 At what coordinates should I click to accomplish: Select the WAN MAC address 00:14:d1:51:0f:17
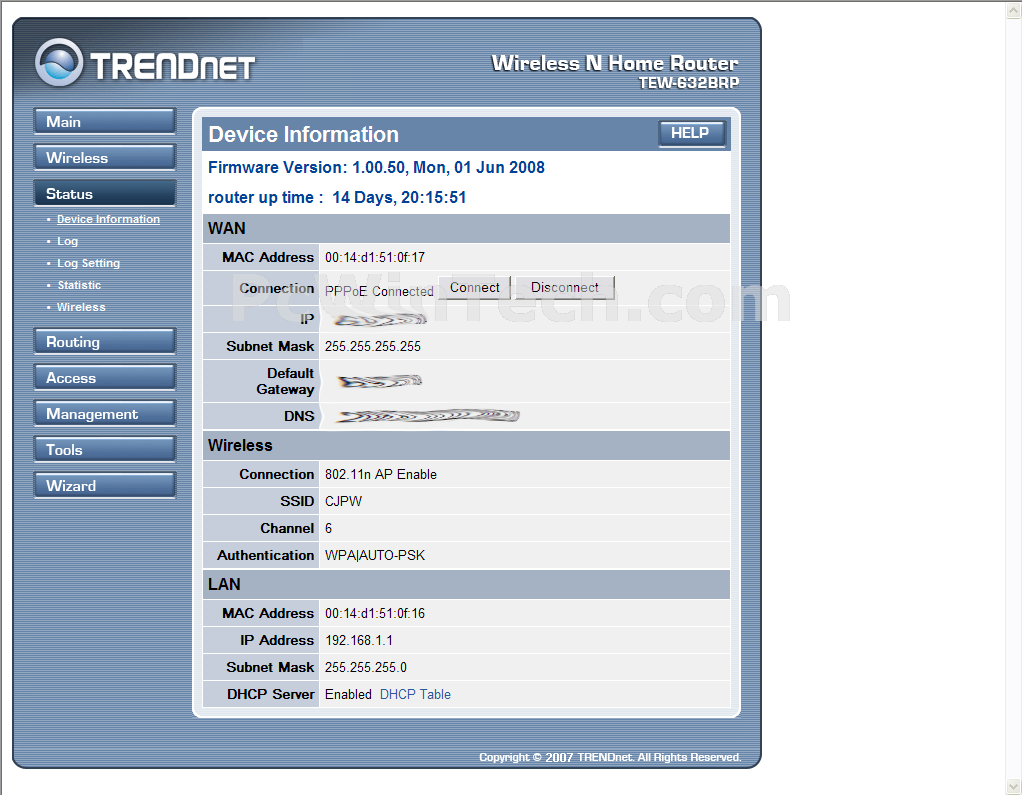375,257
